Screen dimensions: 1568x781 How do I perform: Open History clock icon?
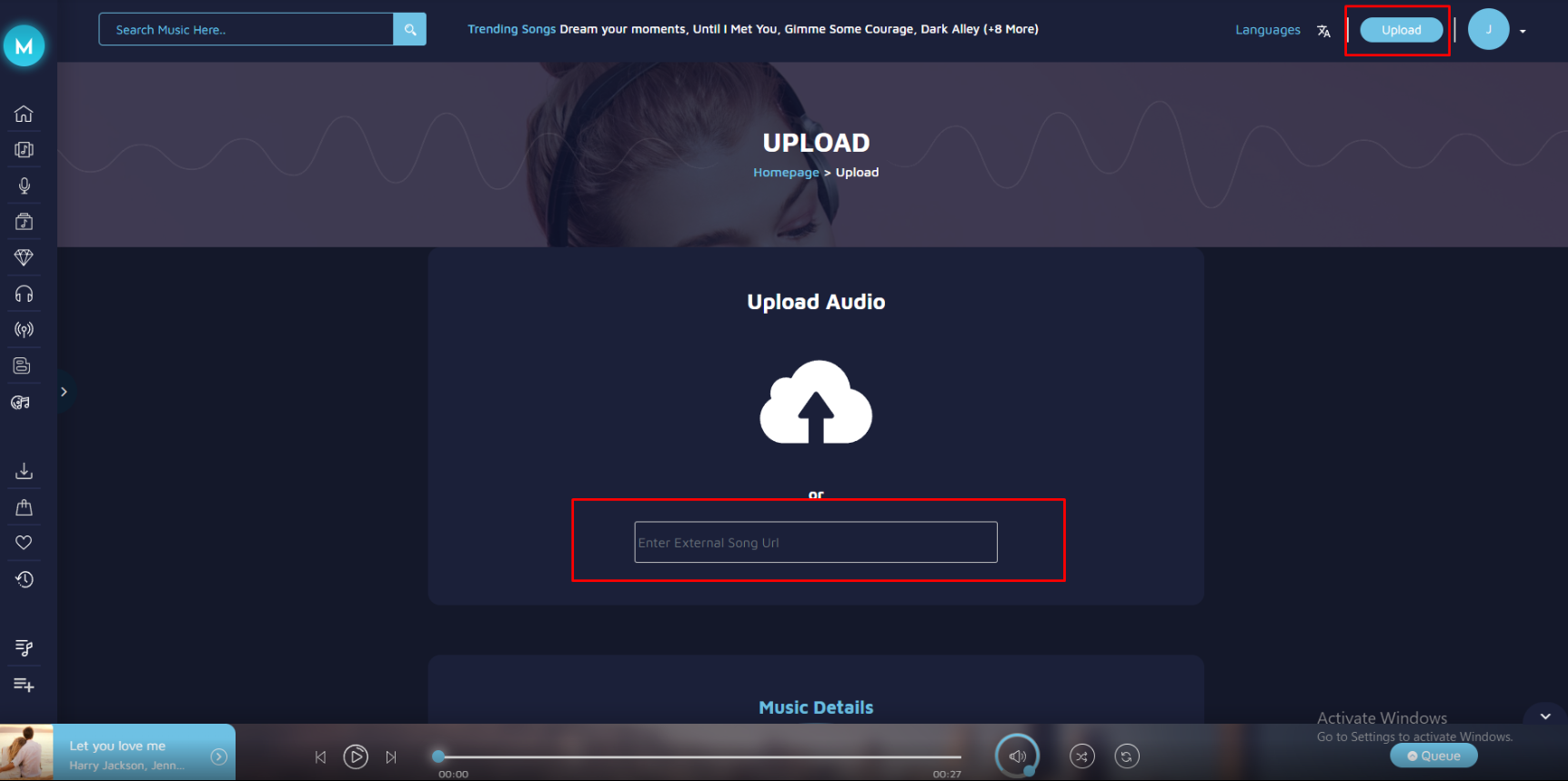(x=24, y=579)
